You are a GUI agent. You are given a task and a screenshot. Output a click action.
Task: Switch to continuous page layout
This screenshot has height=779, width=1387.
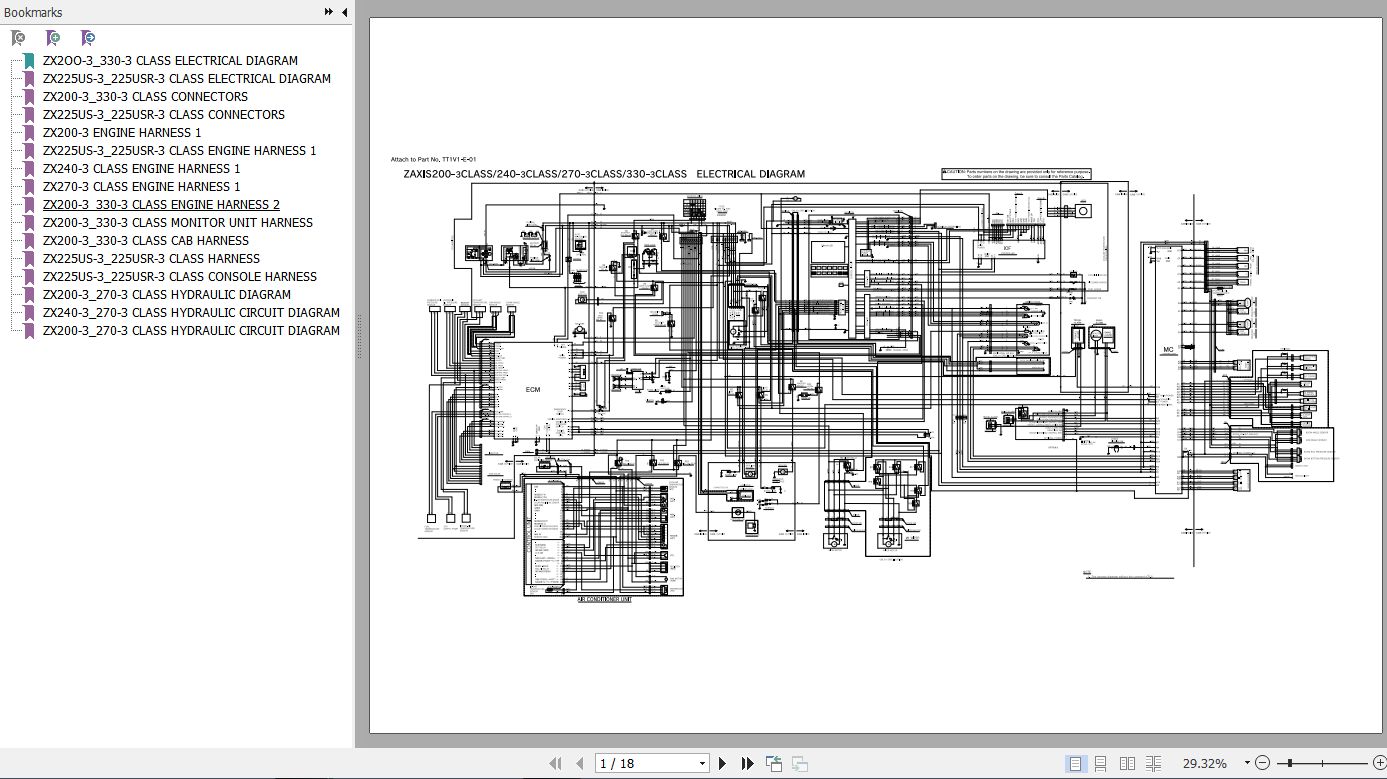[x=1101, y=763]
